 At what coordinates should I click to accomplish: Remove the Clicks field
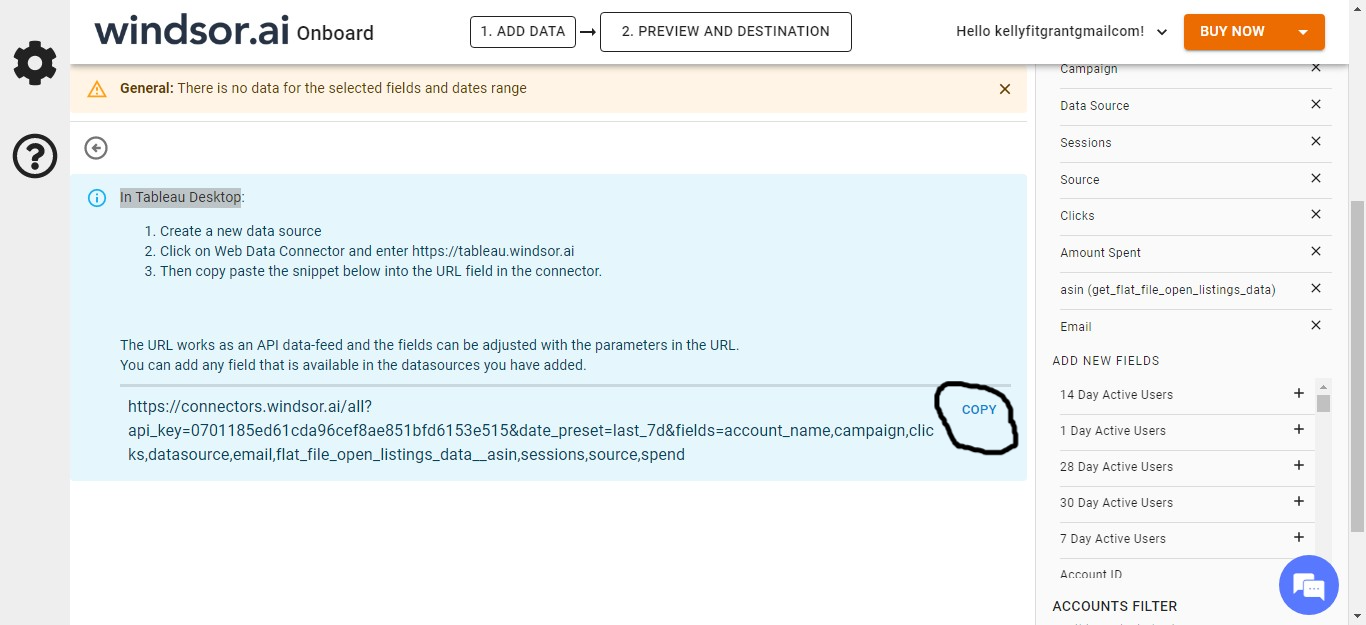click(1316, 214)
